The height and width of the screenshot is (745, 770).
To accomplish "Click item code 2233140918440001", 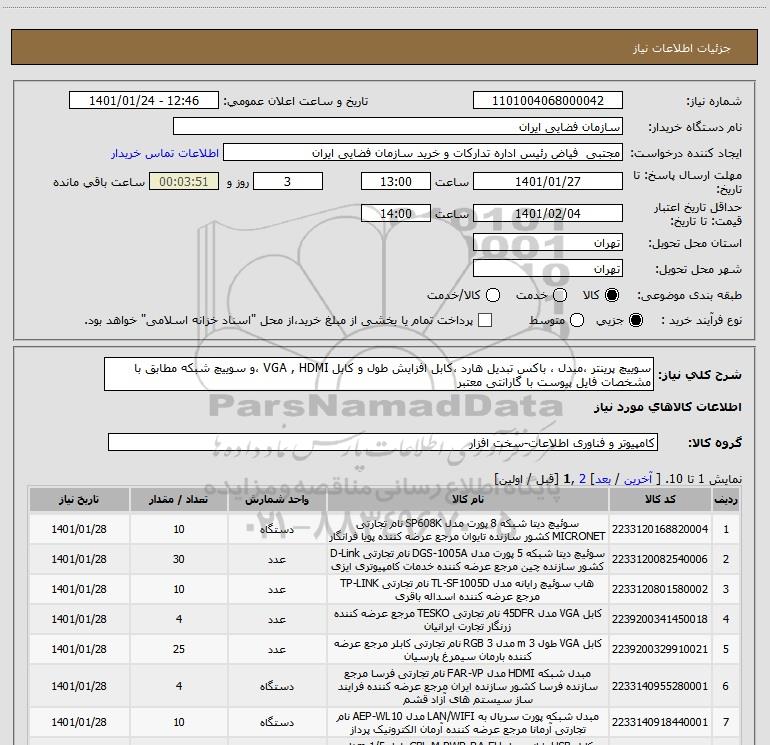I will click(660, 722).
